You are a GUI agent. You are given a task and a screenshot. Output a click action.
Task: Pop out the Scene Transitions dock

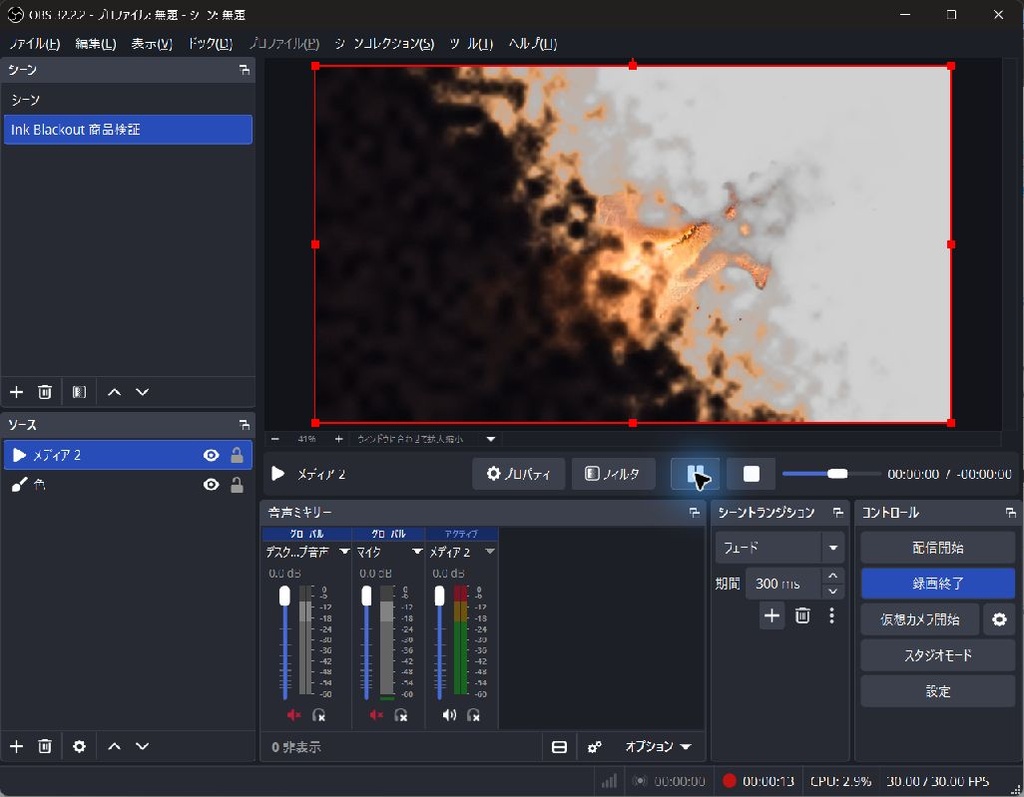tap(838, 513)
